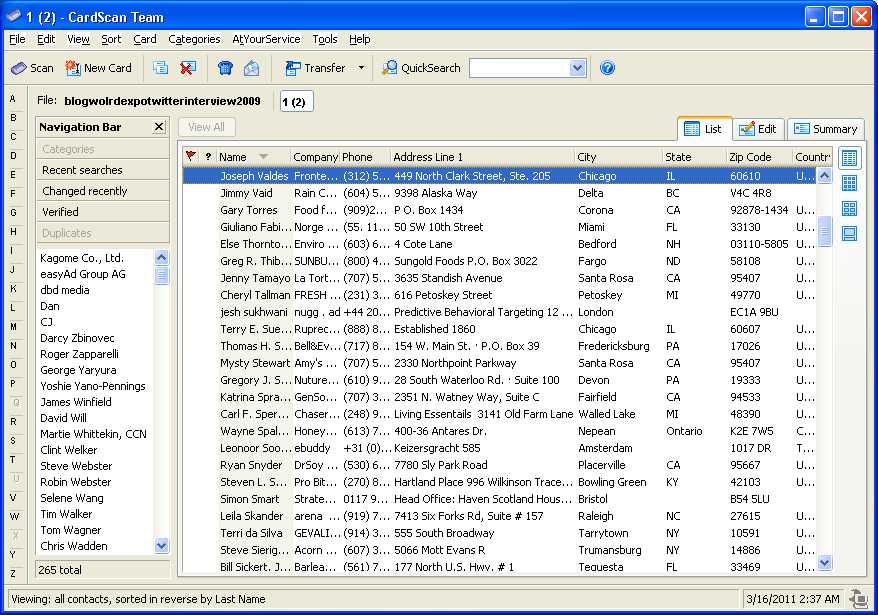Open help with the blue question icon
The image size is (878, 615).
pos(607,68)
